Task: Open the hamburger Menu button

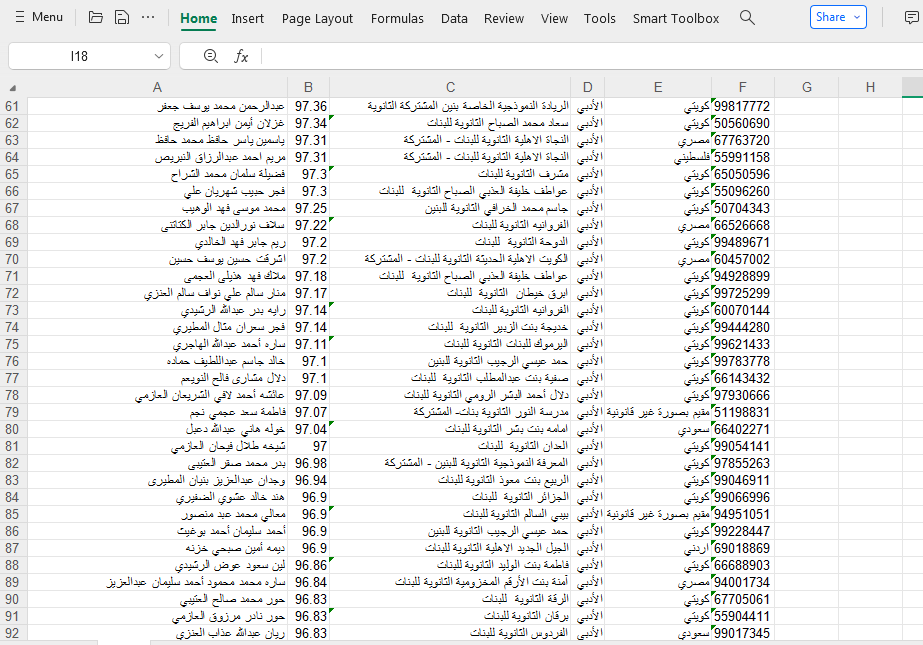Action: pyautogui.click(x=37, y=17)
